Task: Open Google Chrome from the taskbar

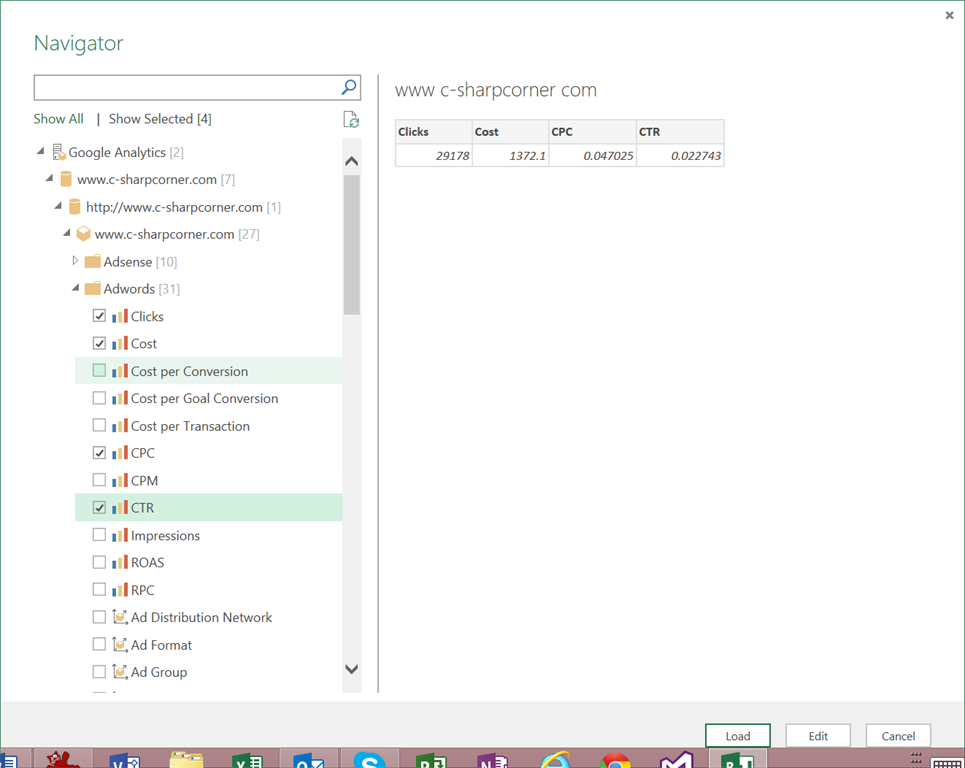Action: pyautogui.click(x=615, y=760)
